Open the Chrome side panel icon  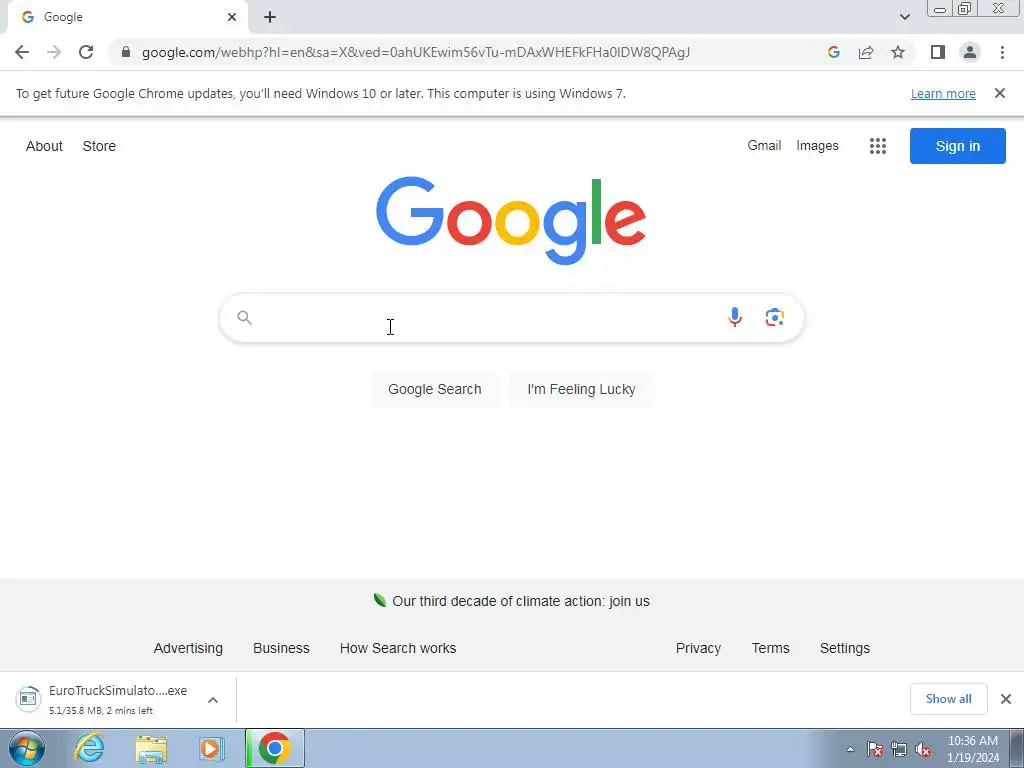tap(938, 52)
